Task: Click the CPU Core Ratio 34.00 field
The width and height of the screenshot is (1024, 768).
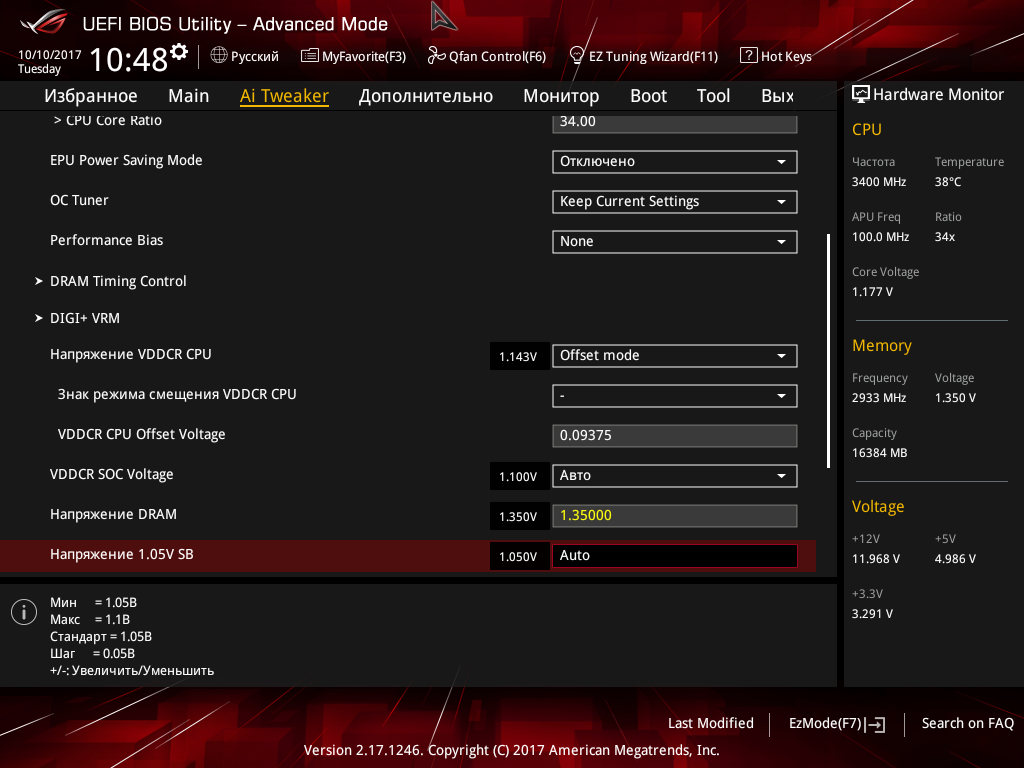Action: [x=675, y=123]
